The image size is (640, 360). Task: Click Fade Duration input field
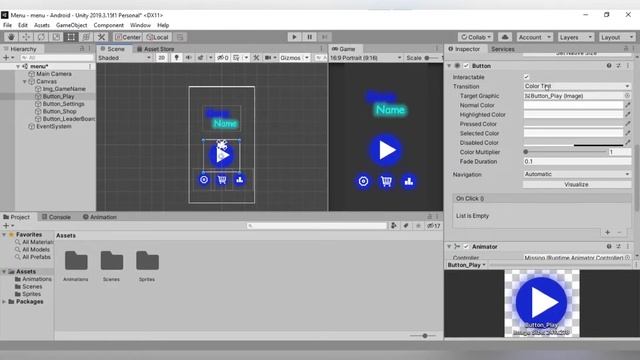click(x=577, y=162)
